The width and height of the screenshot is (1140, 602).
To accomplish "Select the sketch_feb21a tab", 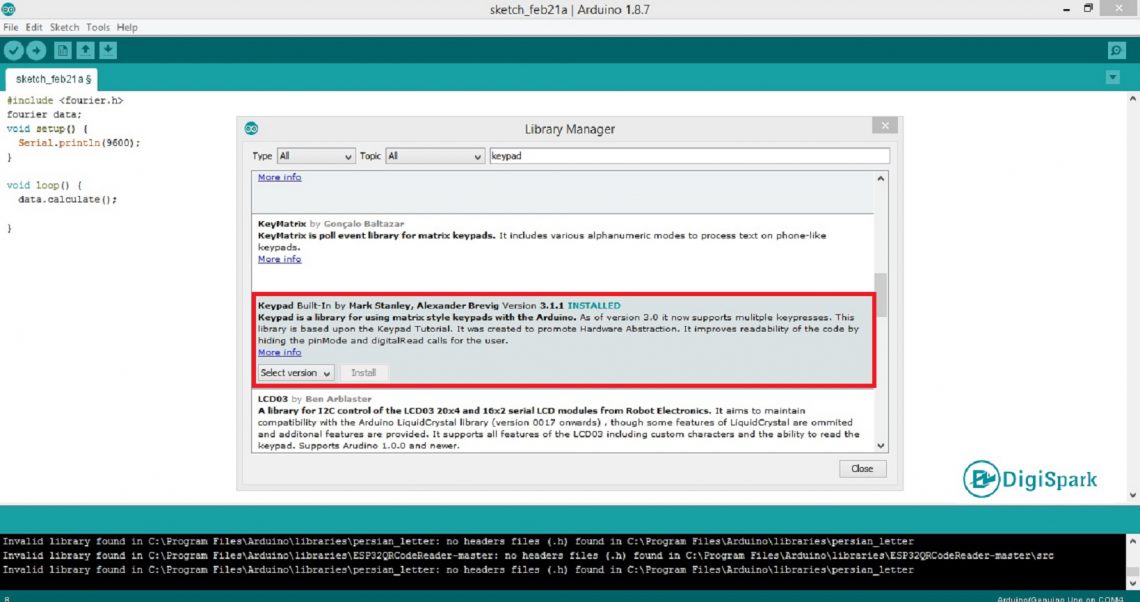I will pyautogui.click(x=51, y=79).
